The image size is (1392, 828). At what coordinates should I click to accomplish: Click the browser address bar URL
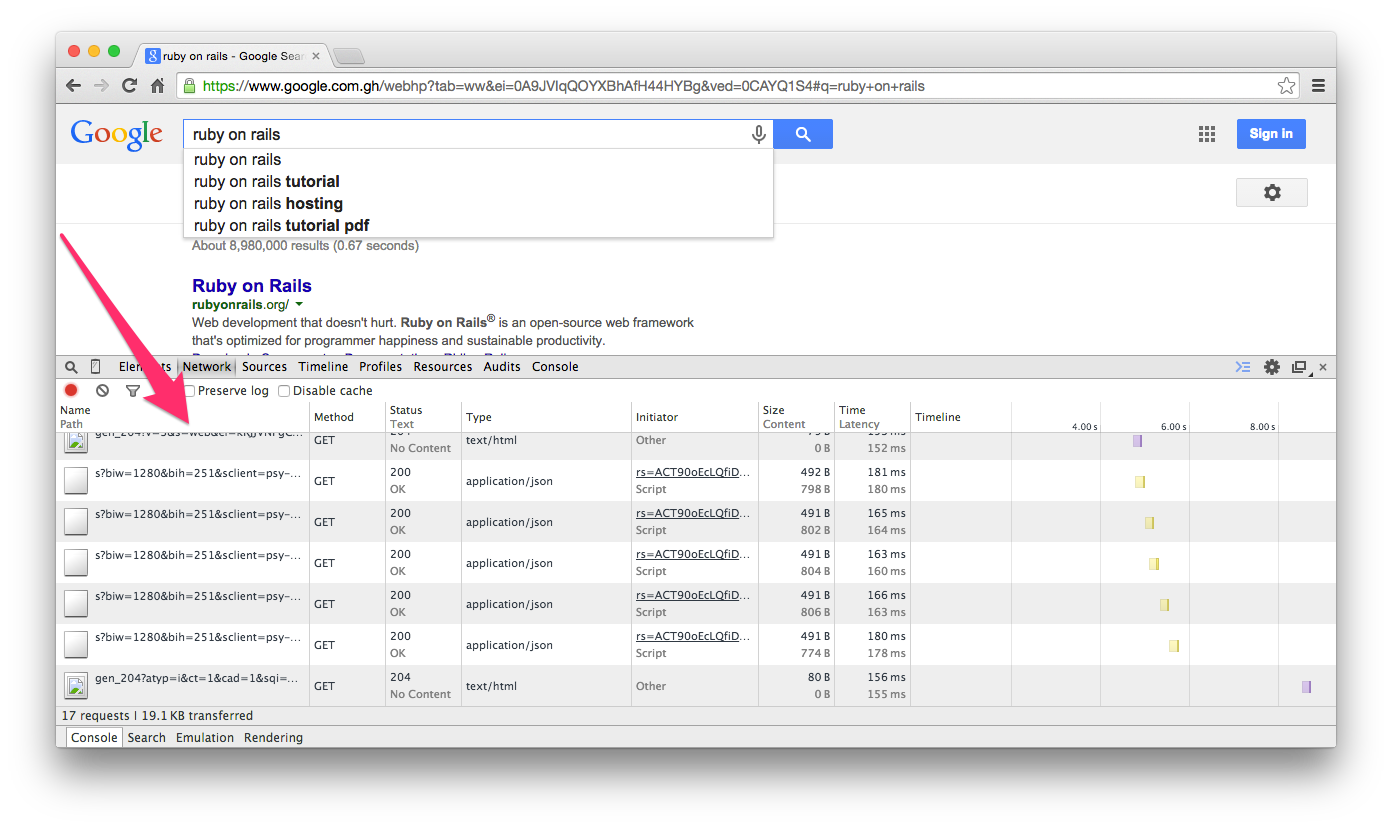[x=564, y=86]
